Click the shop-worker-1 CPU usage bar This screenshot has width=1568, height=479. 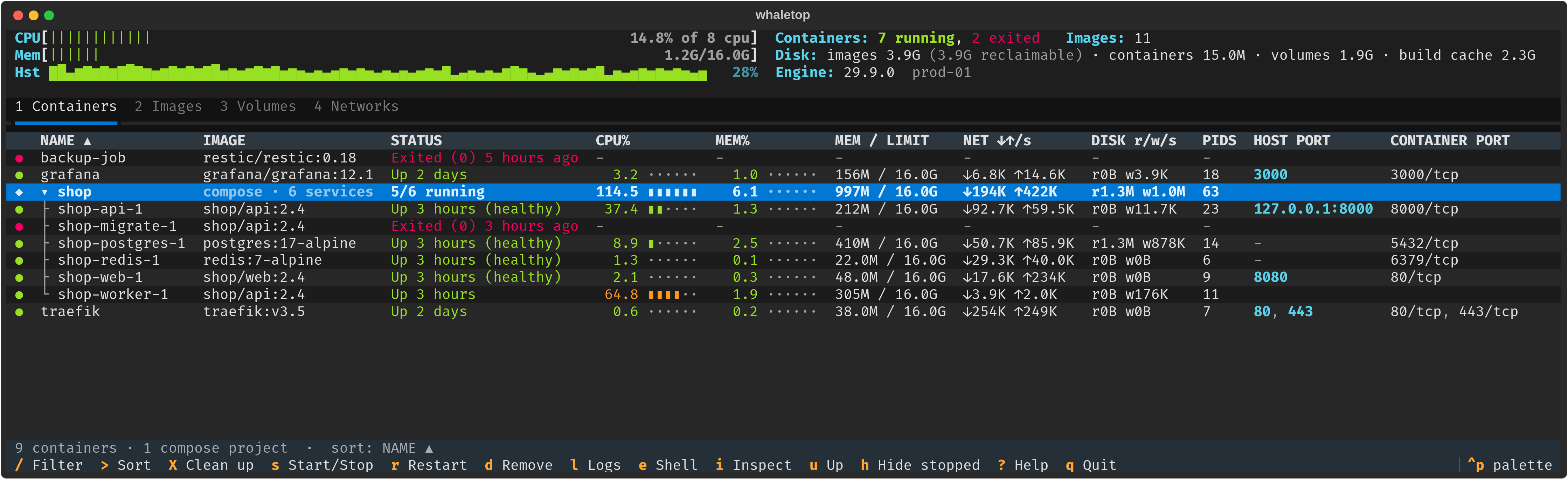point(672,295)
